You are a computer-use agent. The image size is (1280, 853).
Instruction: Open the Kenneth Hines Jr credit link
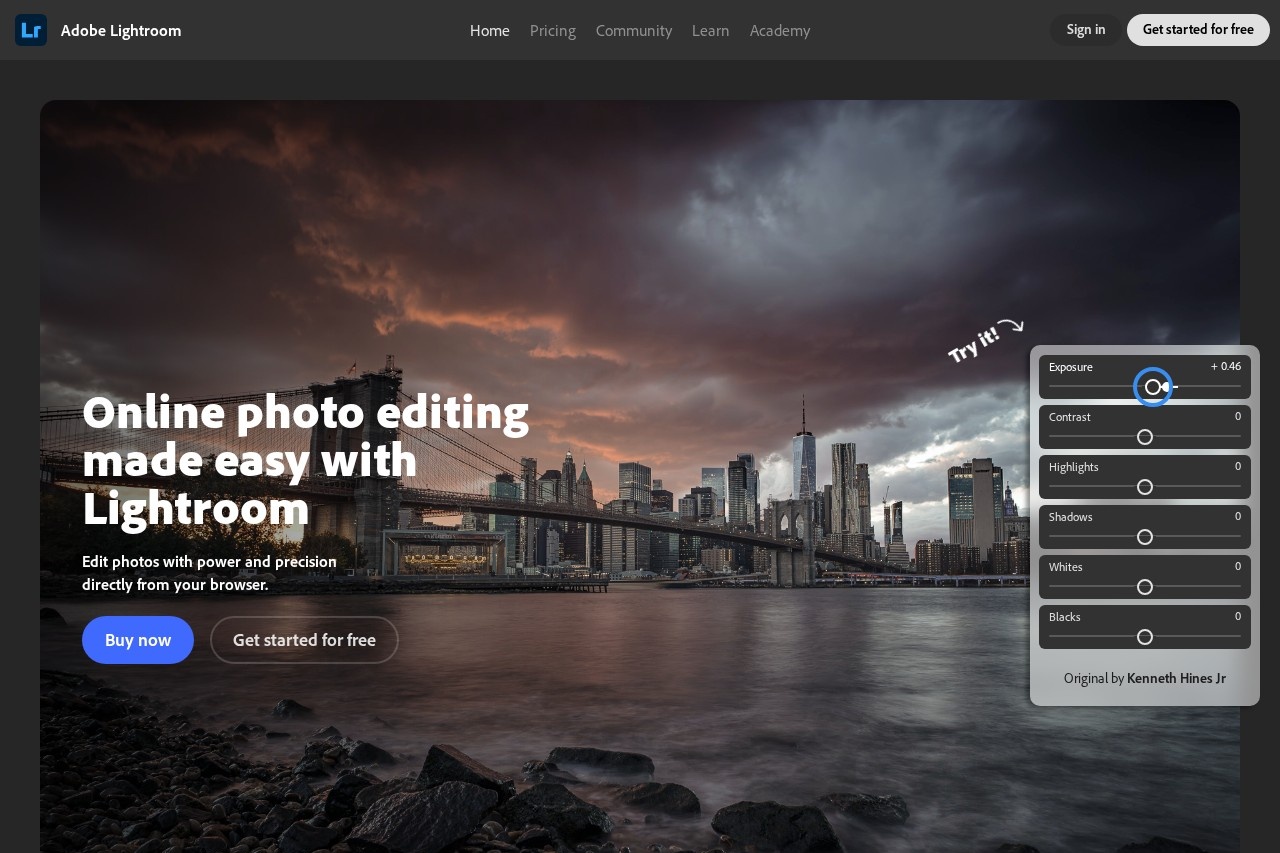click(1176, 678)
